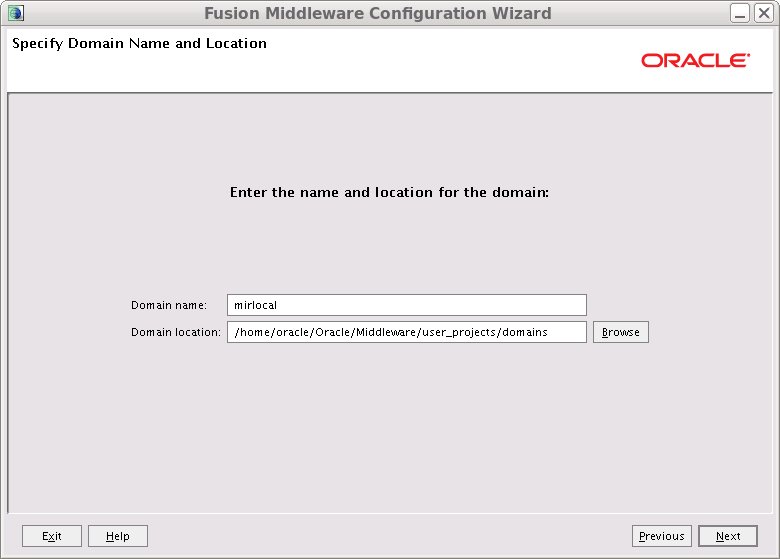780x559 pixels.
Task: Click the 'Specify Domain Name and Location' heading
Action: pos(139,44)
